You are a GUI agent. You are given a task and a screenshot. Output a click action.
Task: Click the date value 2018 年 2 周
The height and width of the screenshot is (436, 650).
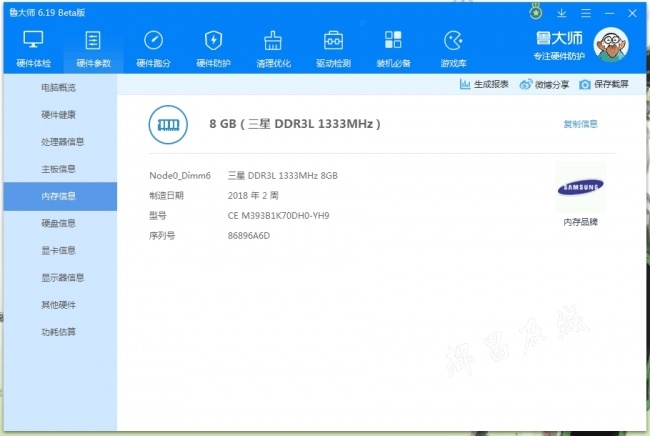pos(253,196)
